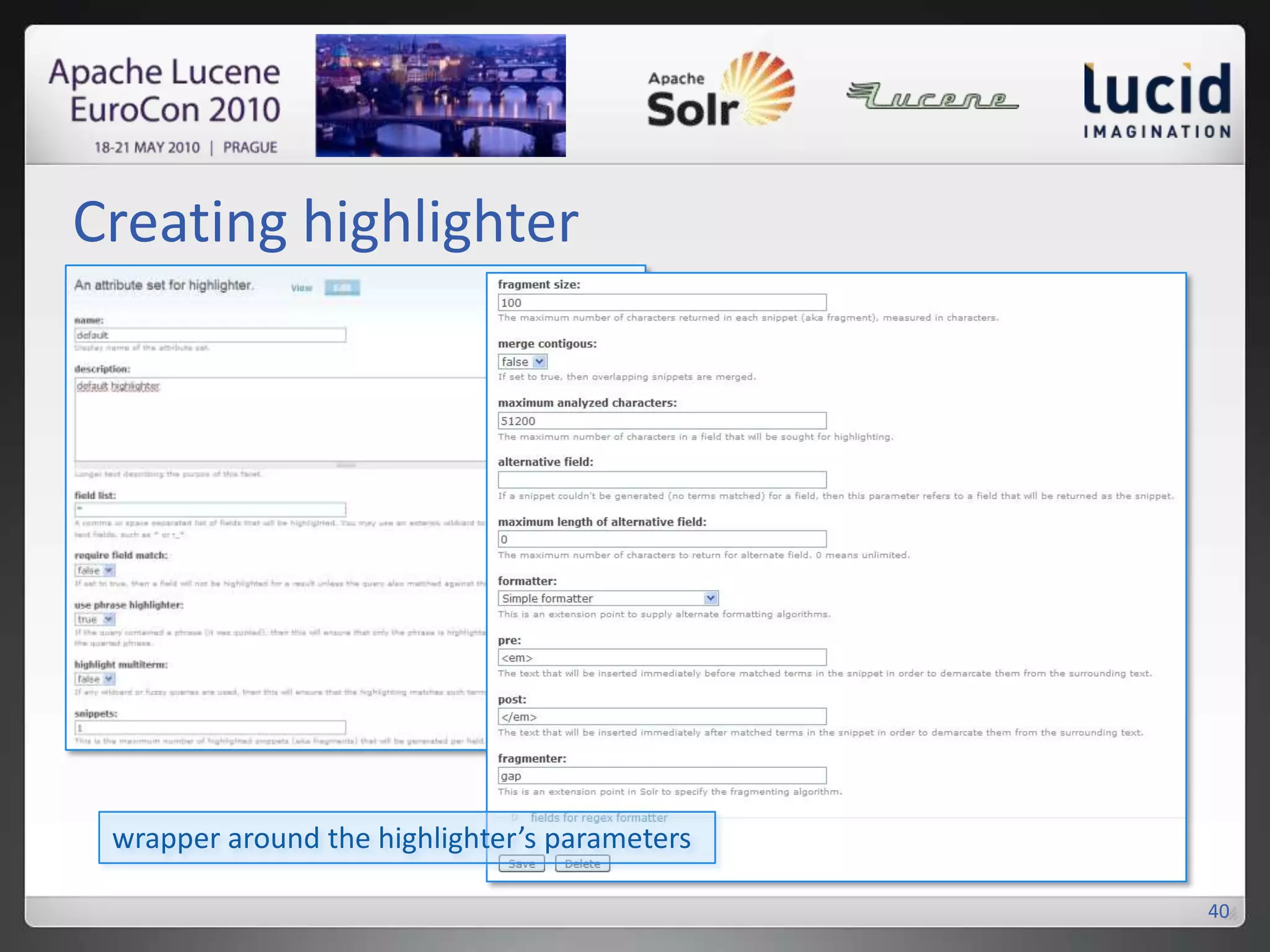Click the Apache Solr logo
The image size is (1270, 952).
(x=721, y=90)
